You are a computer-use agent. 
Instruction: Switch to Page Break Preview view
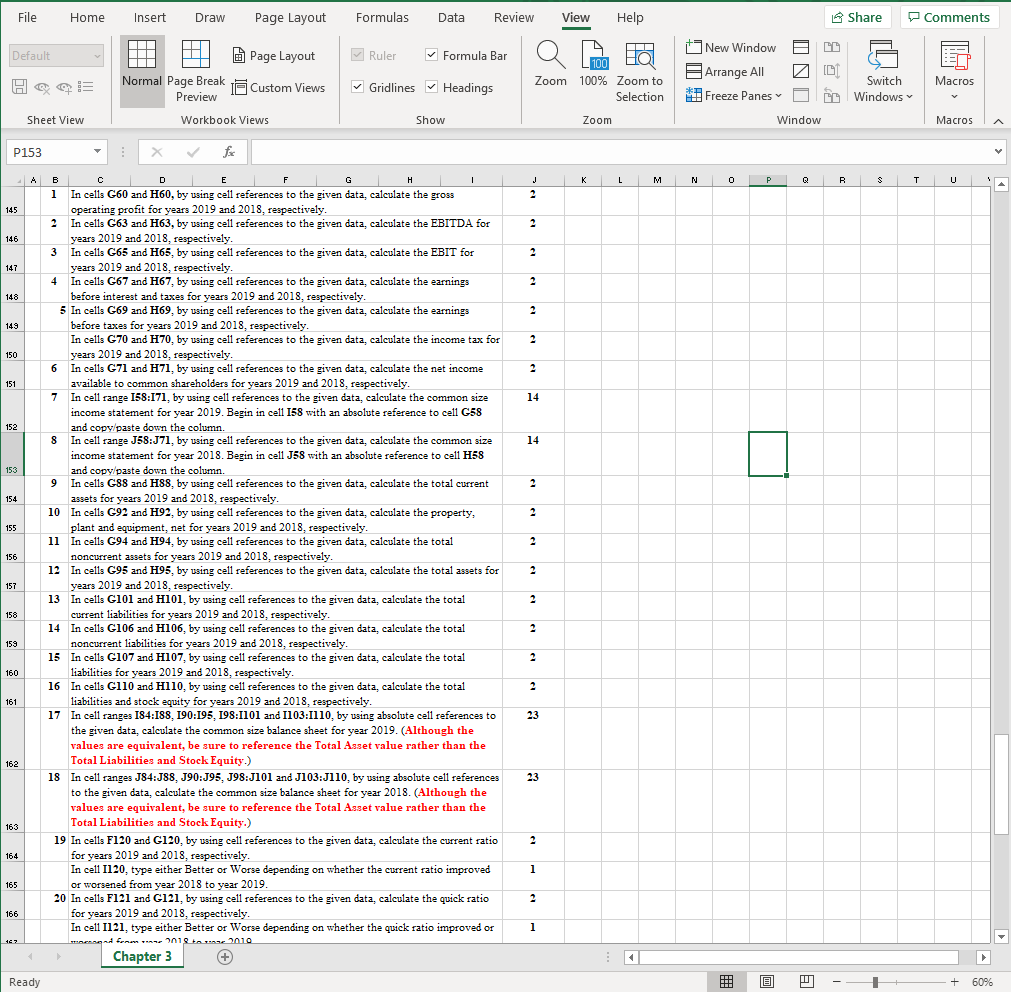[196, 70]
